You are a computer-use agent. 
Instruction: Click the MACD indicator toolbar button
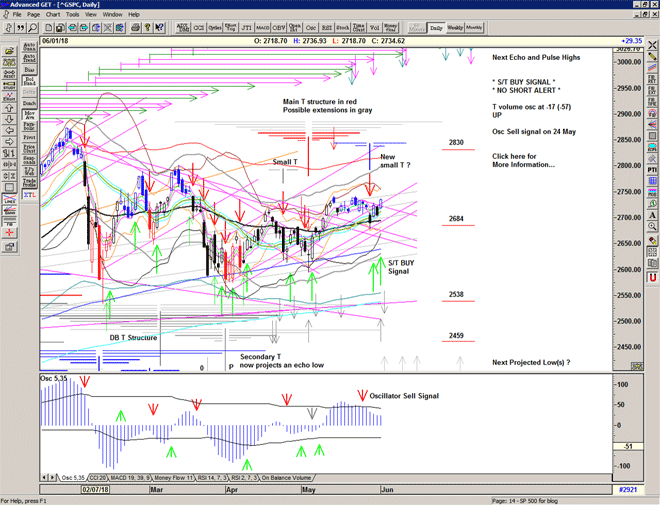262,28
